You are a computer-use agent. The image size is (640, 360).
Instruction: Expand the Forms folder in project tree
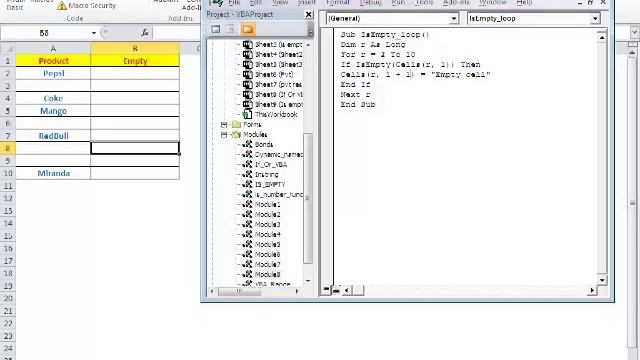tap(224, 124)
